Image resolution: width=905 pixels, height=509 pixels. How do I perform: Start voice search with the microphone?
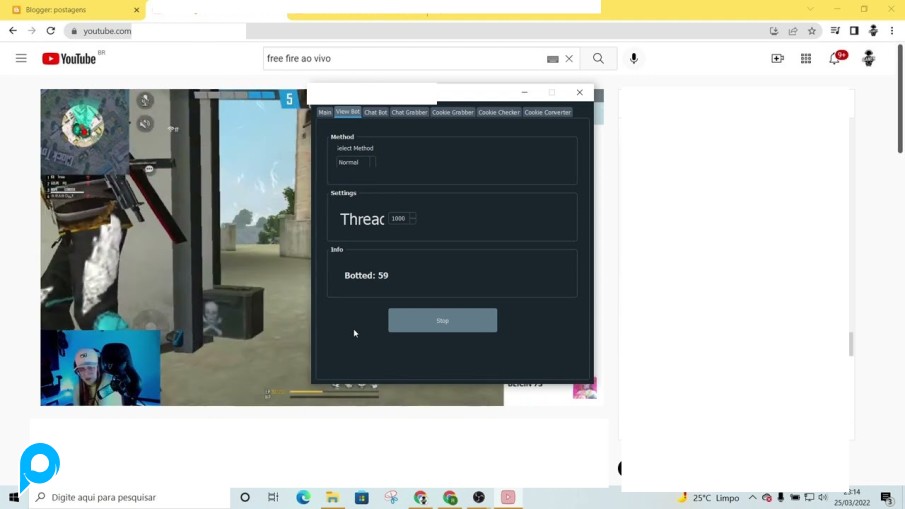pyautogui.click(x=634, y=59)
